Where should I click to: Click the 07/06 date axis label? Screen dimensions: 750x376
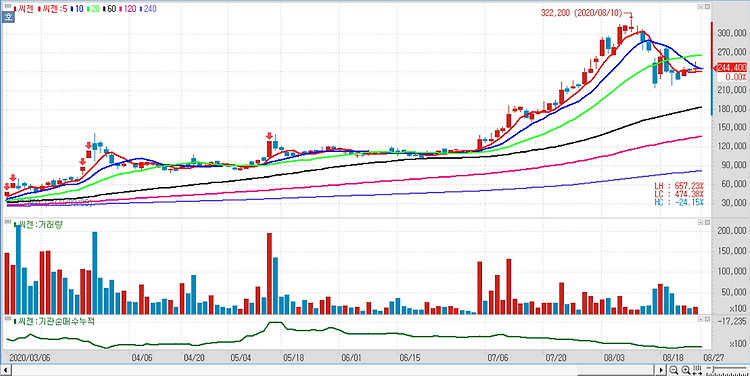[497, 357]
